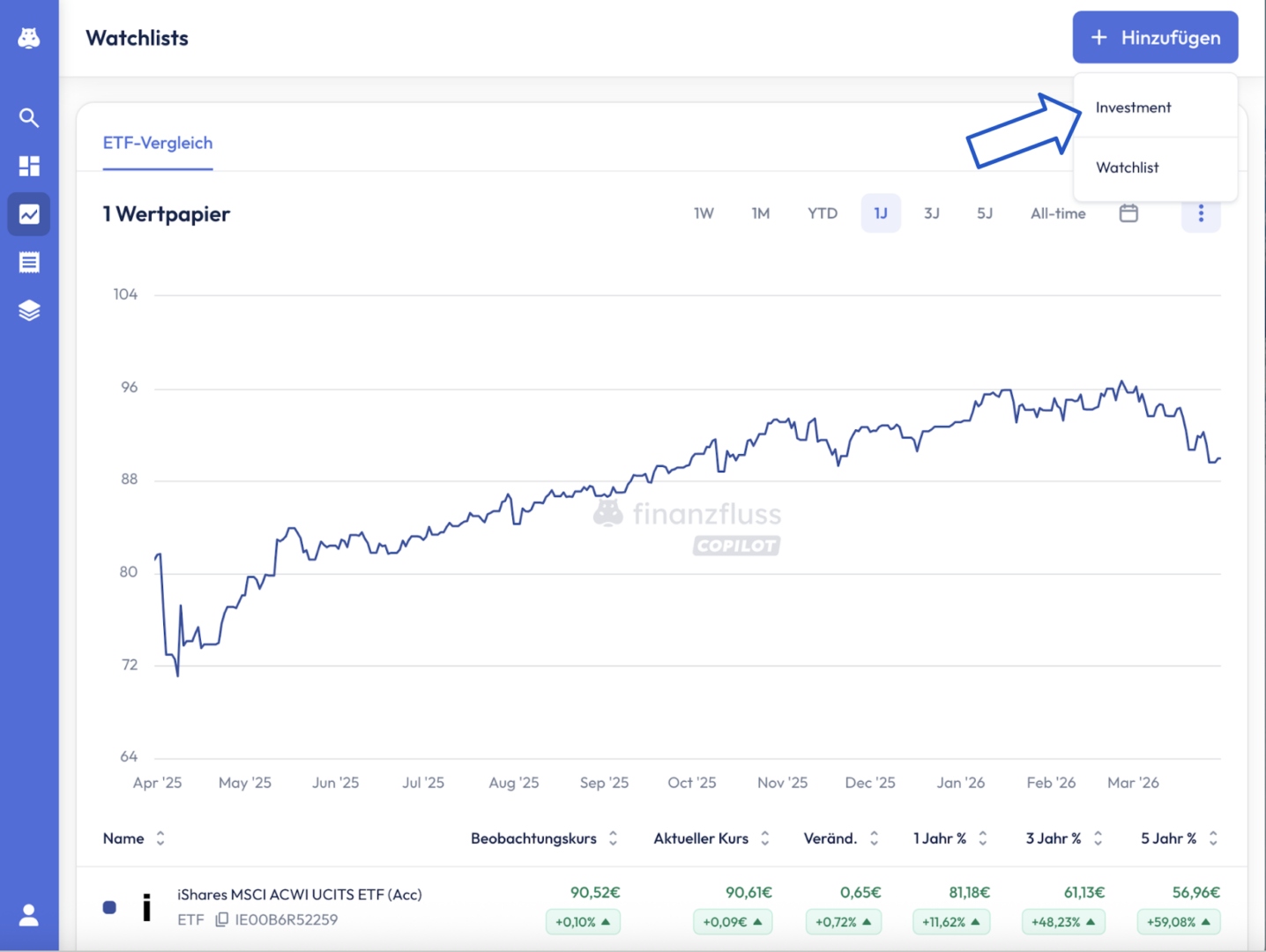Open iShares MSCI ACWI UCITS ETF link
1266x952 pixels.
[299, 894]
